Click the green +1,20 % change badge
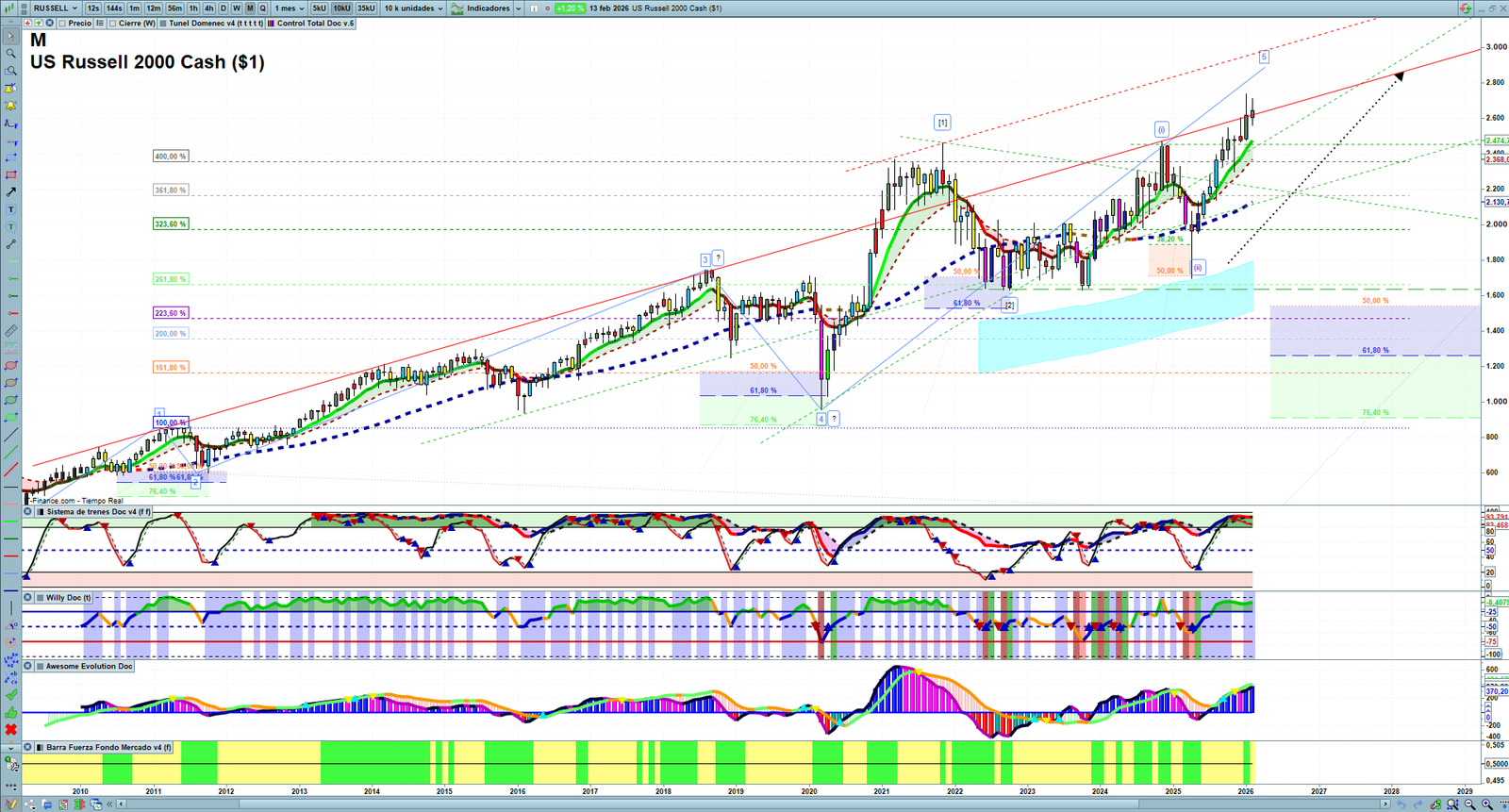 click(570, 8)
